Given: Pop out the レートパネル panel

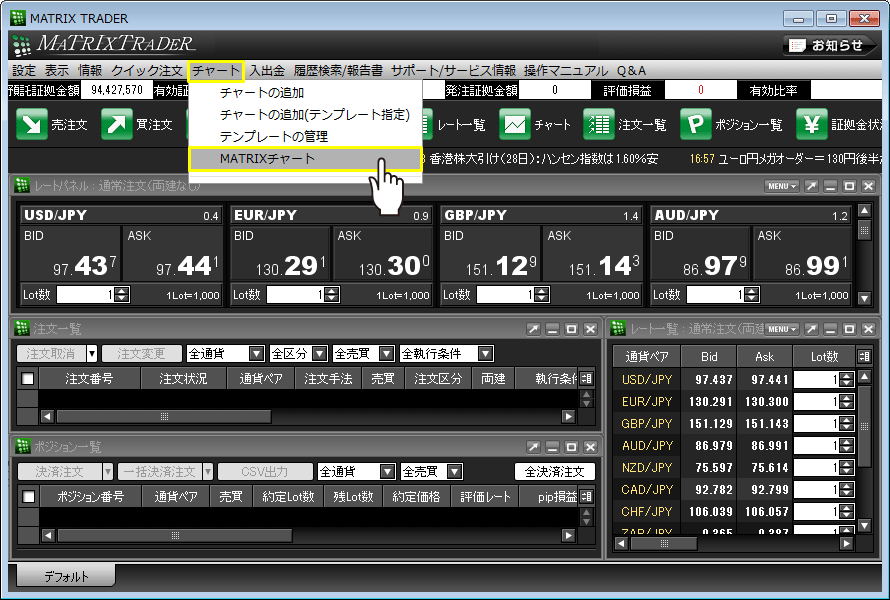Looking at the screenshot, I should 812,186.
